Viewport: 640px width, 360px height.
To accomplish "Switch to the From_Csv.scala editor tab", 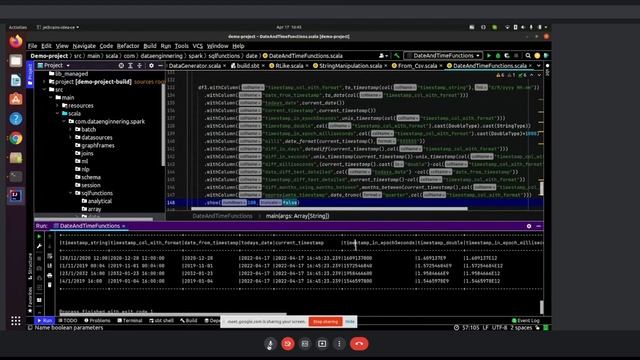I will (417, 66).
